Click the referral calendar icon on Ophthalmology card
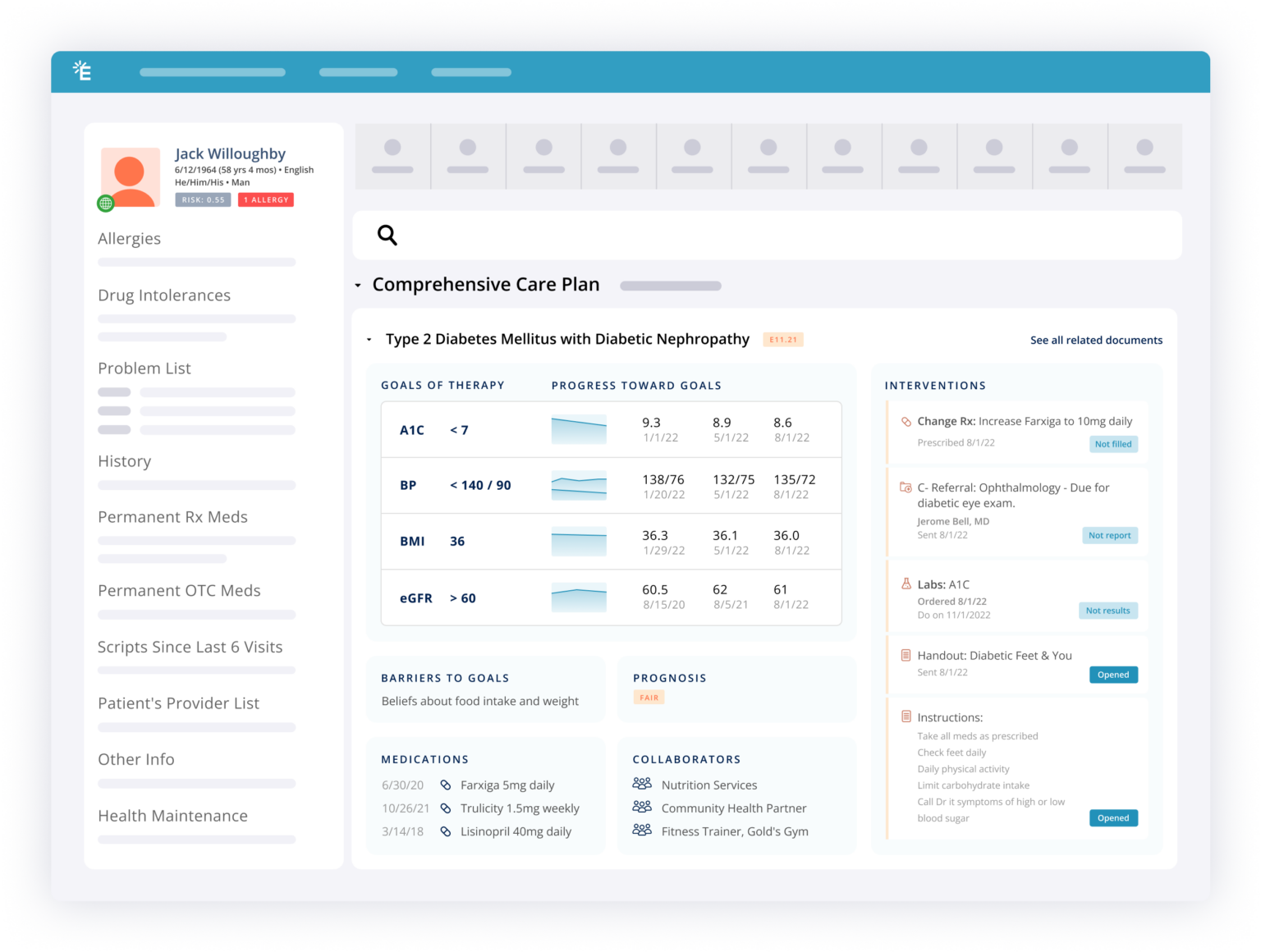Screen dimensions: 1261x952 pyautogui.click(x=906, y=487)
